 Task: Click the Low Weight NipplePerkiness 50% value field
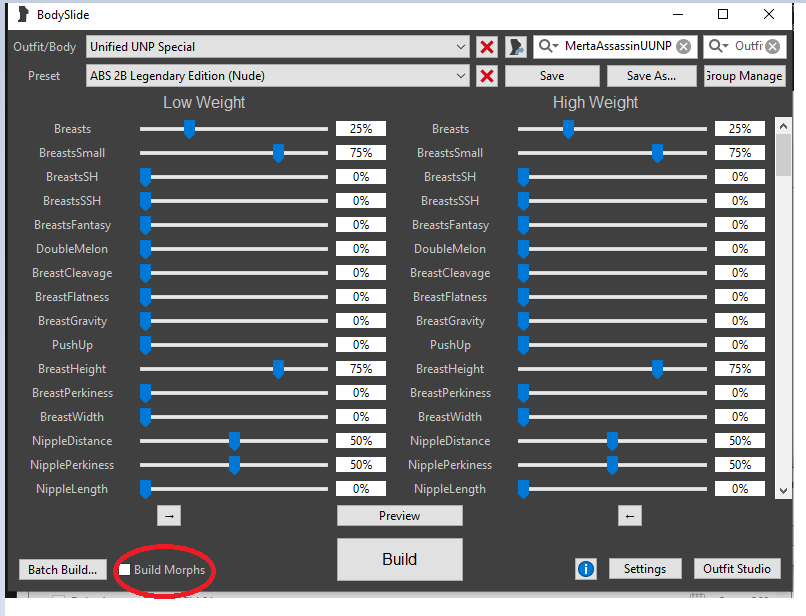[361, 465]
